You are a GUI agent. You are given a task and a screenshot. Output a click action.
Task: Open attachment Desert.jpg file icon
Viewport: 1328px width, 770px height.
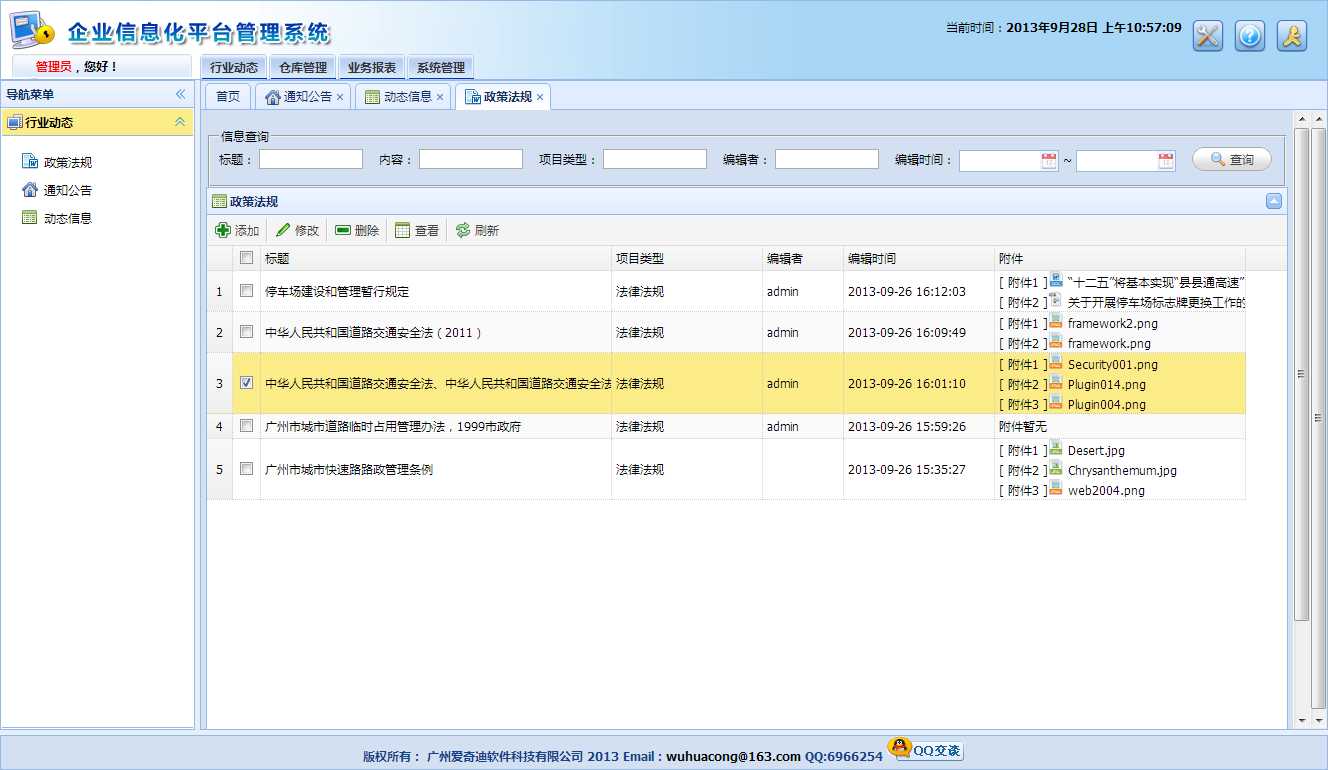point(1056,449)
